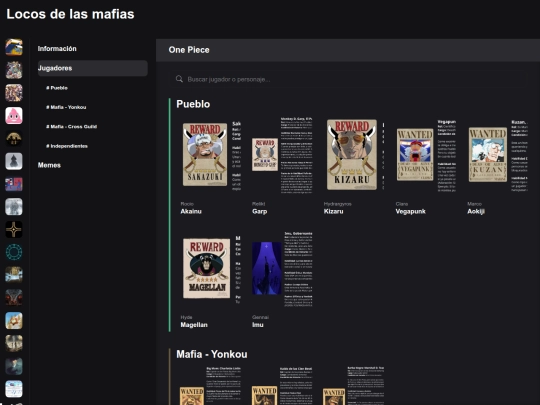This screenshot has height=405, width=540.
Task: Click the Akainu character name
Action: (x=191, y=211)
